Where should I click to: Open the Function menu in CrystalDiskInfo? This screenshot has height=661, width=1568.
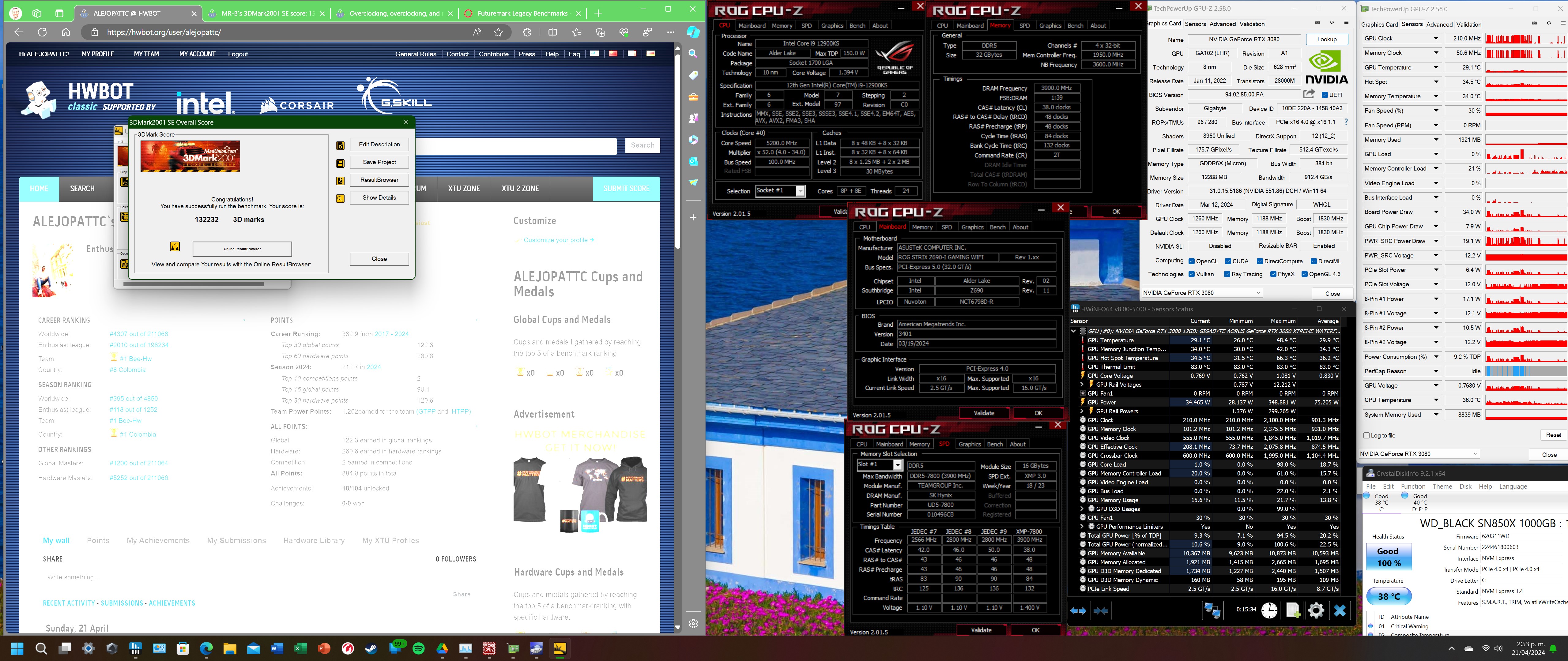pos(1413,486)
